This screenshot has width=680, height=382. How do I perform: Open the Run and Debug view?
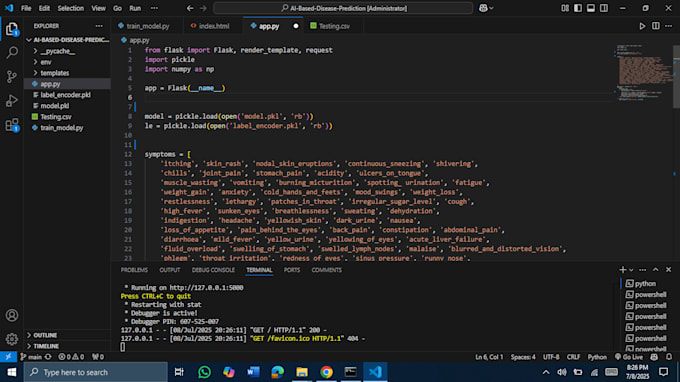point(12,101)
